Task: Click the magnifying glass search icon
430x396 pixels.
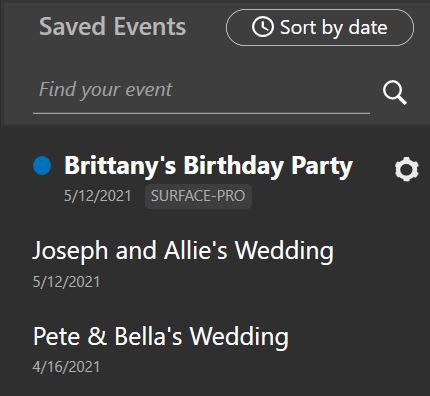Action: click(395, 92)
